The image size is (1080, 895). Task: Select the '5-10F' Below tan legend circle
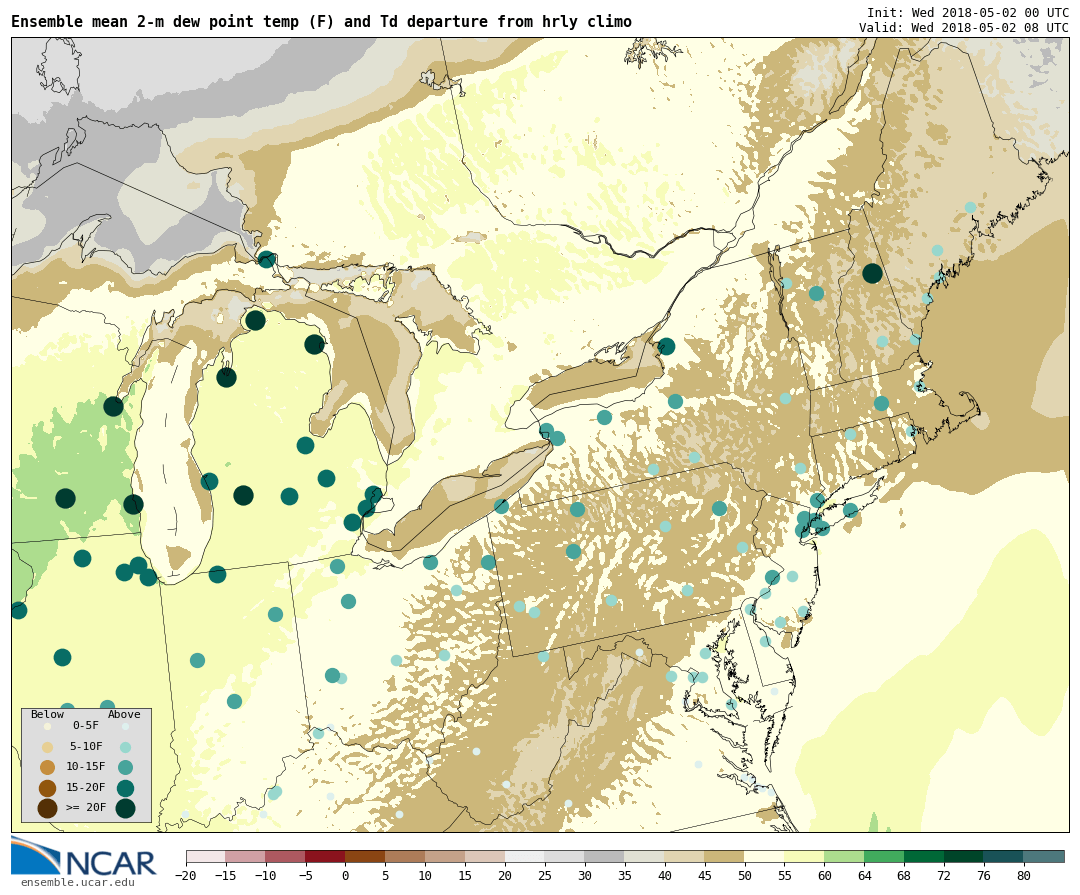click(x=47, y=747)
